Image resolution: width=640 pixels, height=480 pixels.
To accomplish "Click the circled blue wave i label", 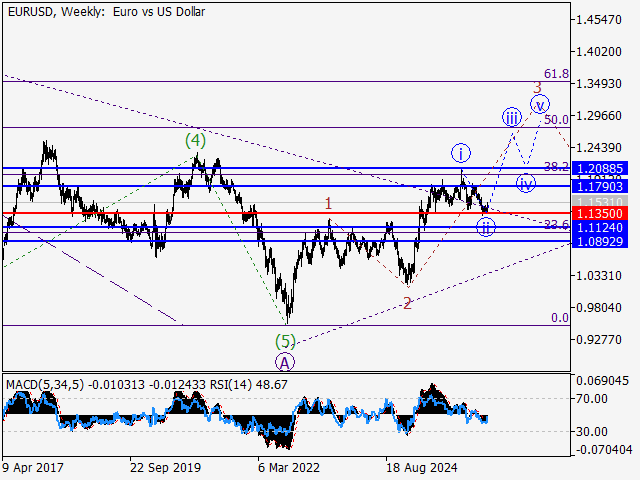I will pyautogui.click(x=461, y=153).
